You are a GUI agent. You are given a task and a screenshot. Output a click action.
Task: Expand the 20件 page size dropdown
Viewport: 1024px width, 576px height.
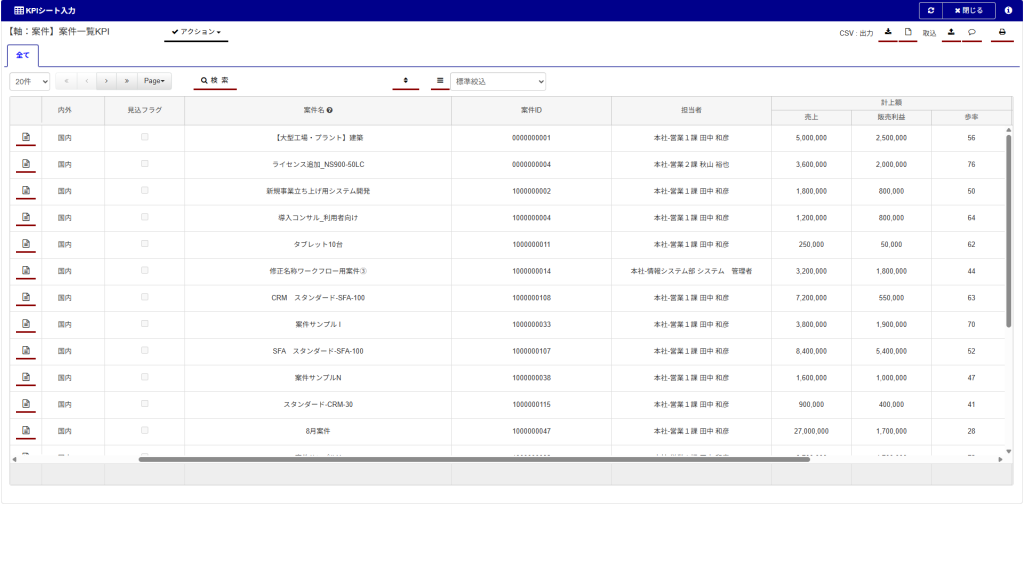click(x=30, y=81)
